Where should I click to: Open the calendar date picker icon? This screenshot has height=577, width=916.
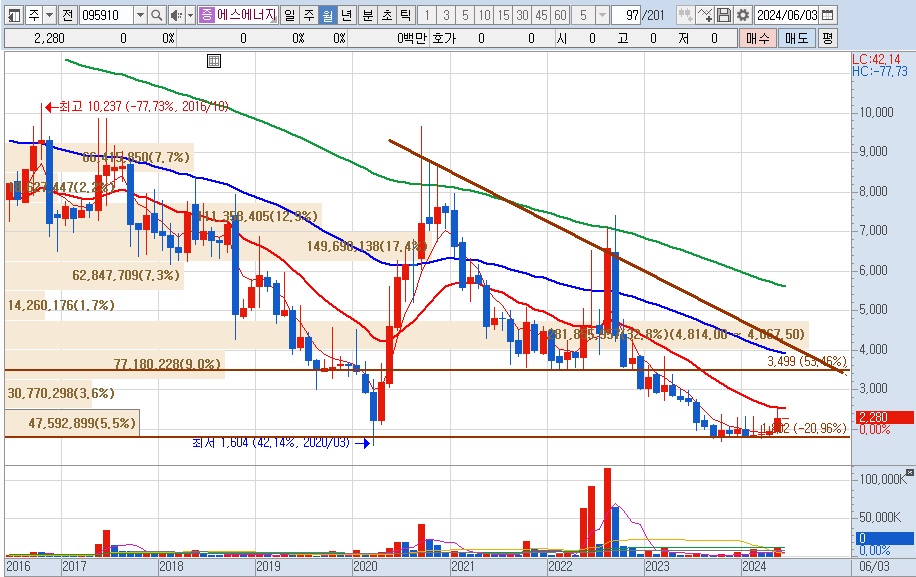827,15
